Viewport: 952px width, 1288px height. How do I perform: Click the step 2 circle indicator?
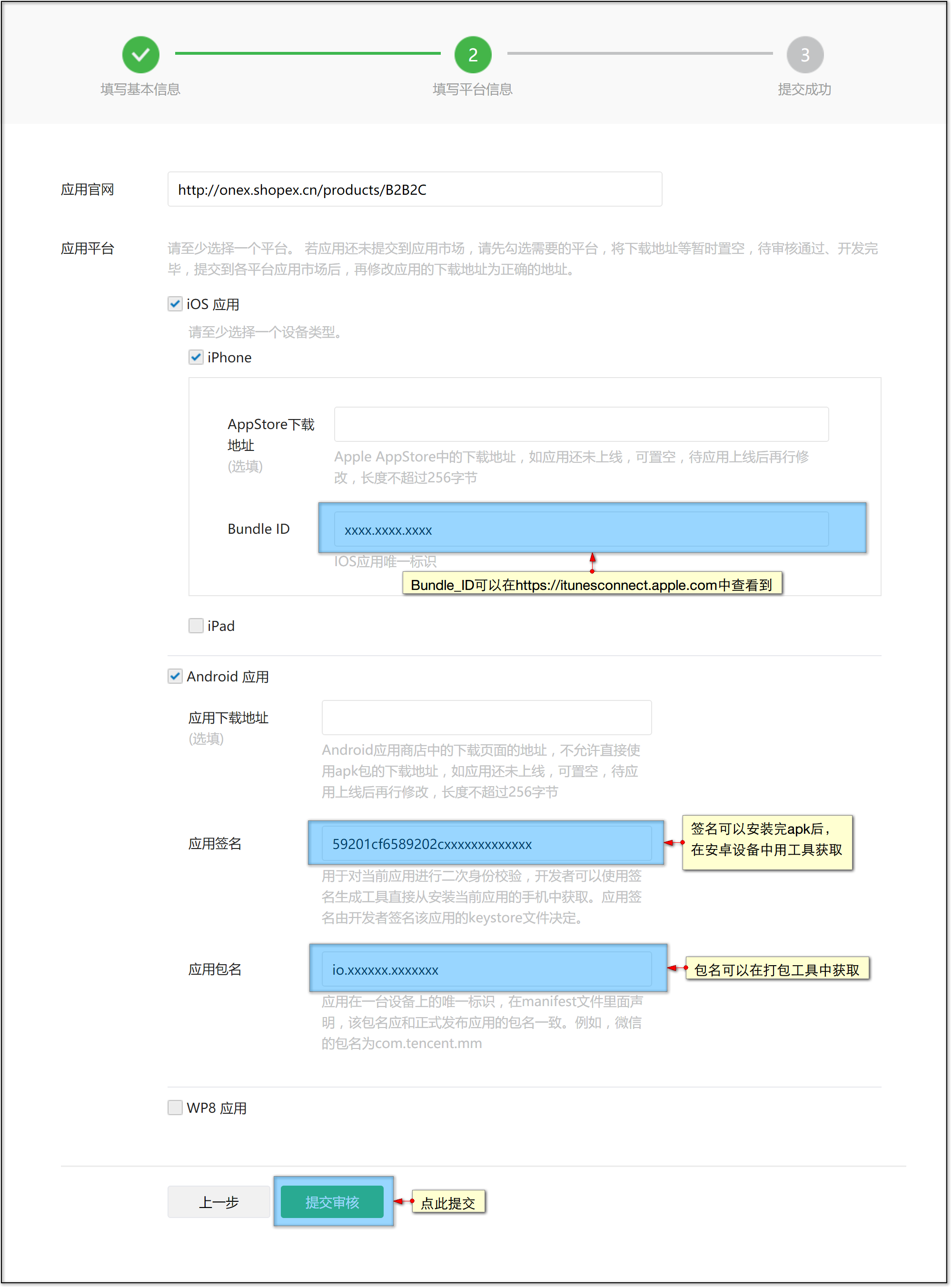click(473, 55)
